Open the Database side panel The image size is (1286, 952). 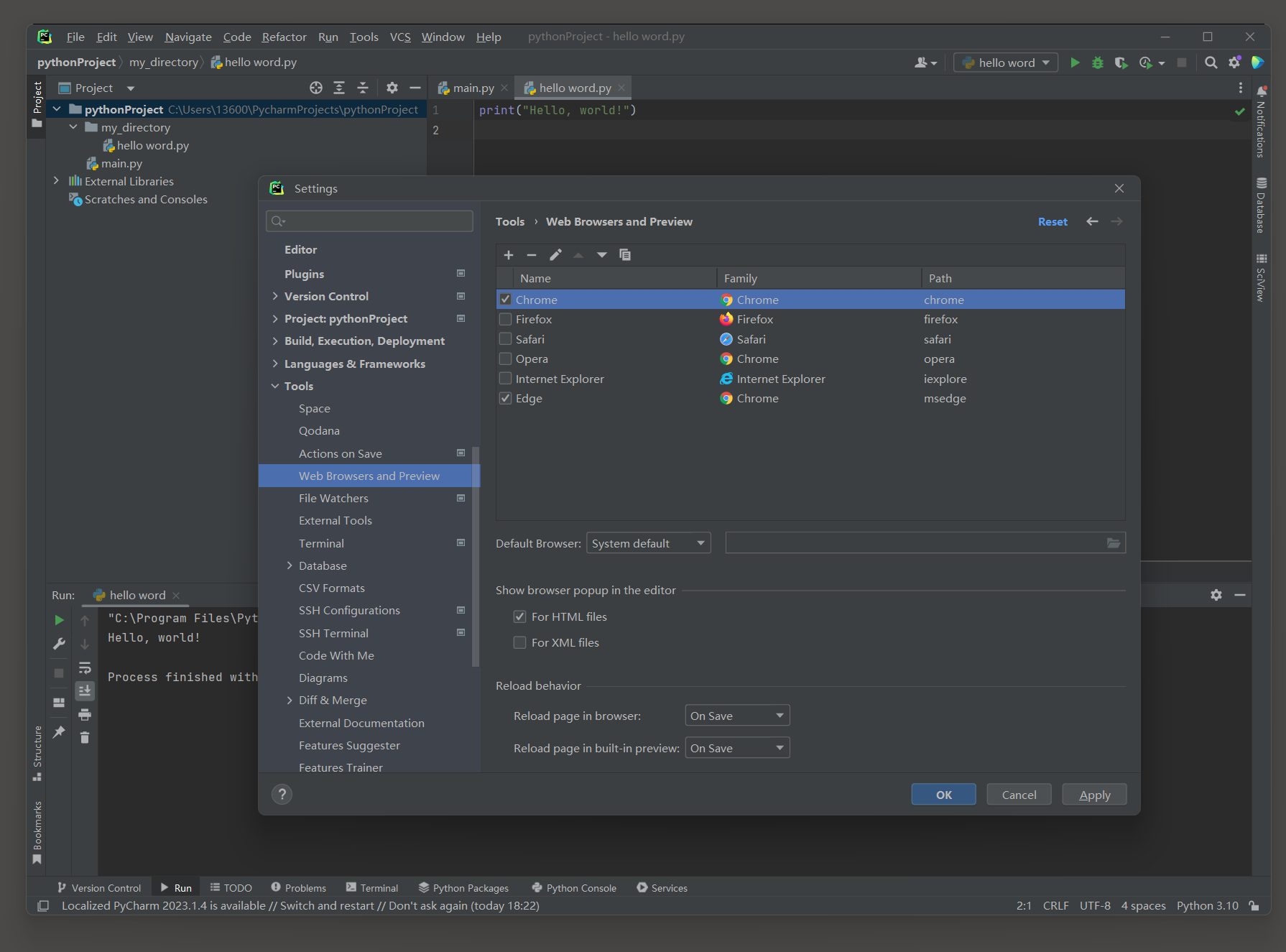click(x=1261, y=205)
